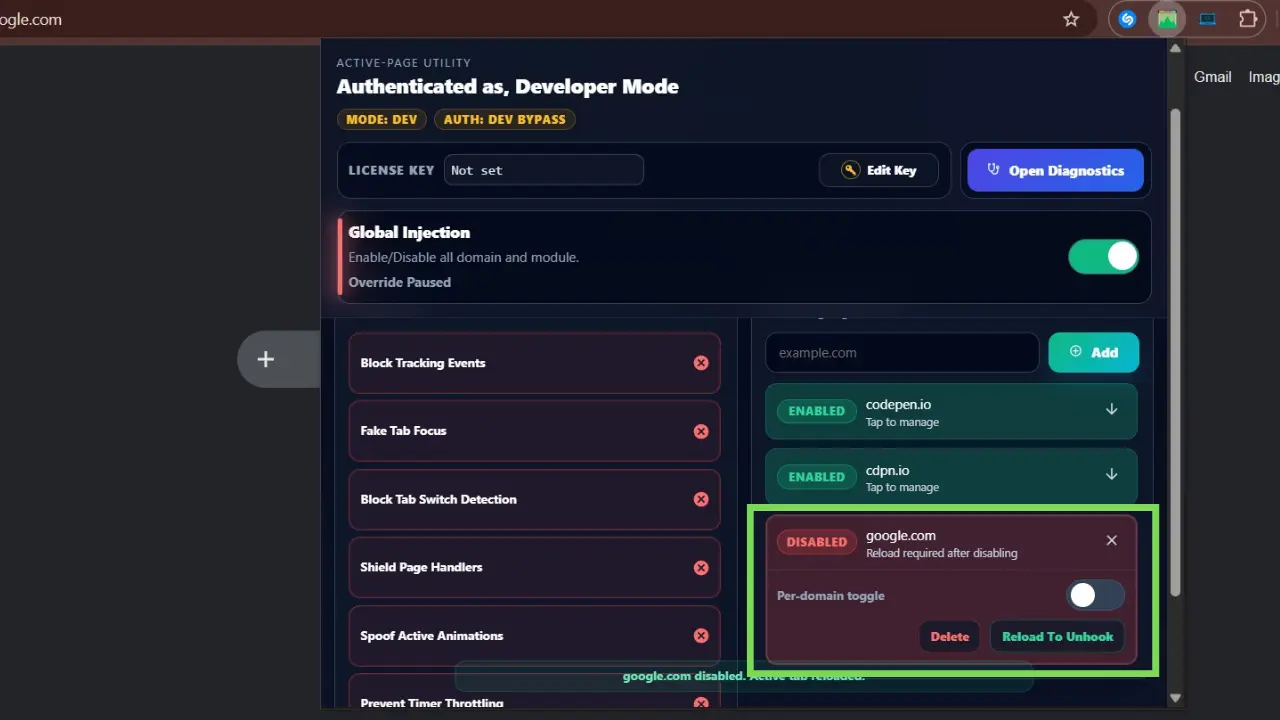Click the License Key field showing Not set

544,170
